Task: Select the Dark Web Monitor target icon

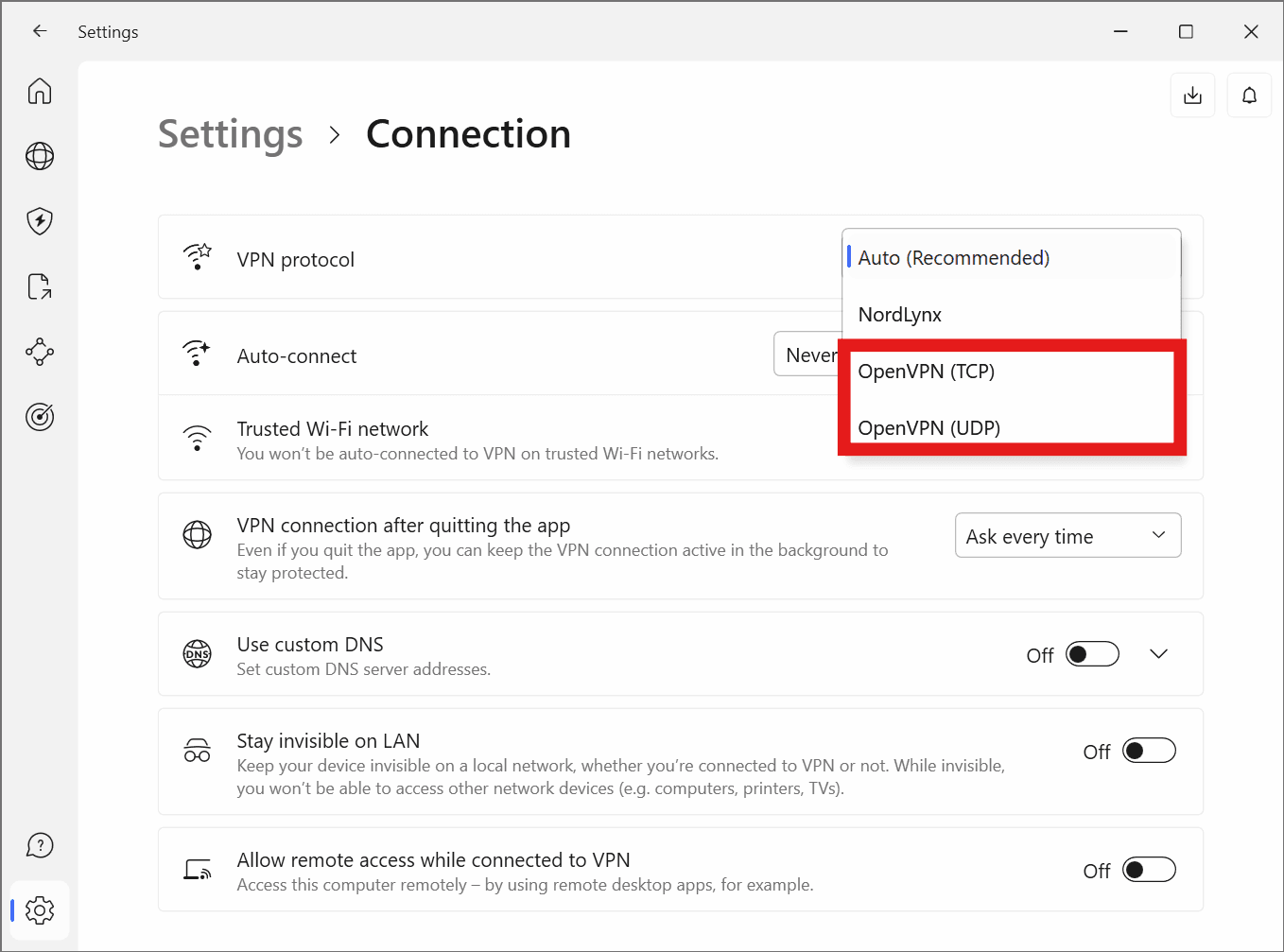Action: (39, 417)
